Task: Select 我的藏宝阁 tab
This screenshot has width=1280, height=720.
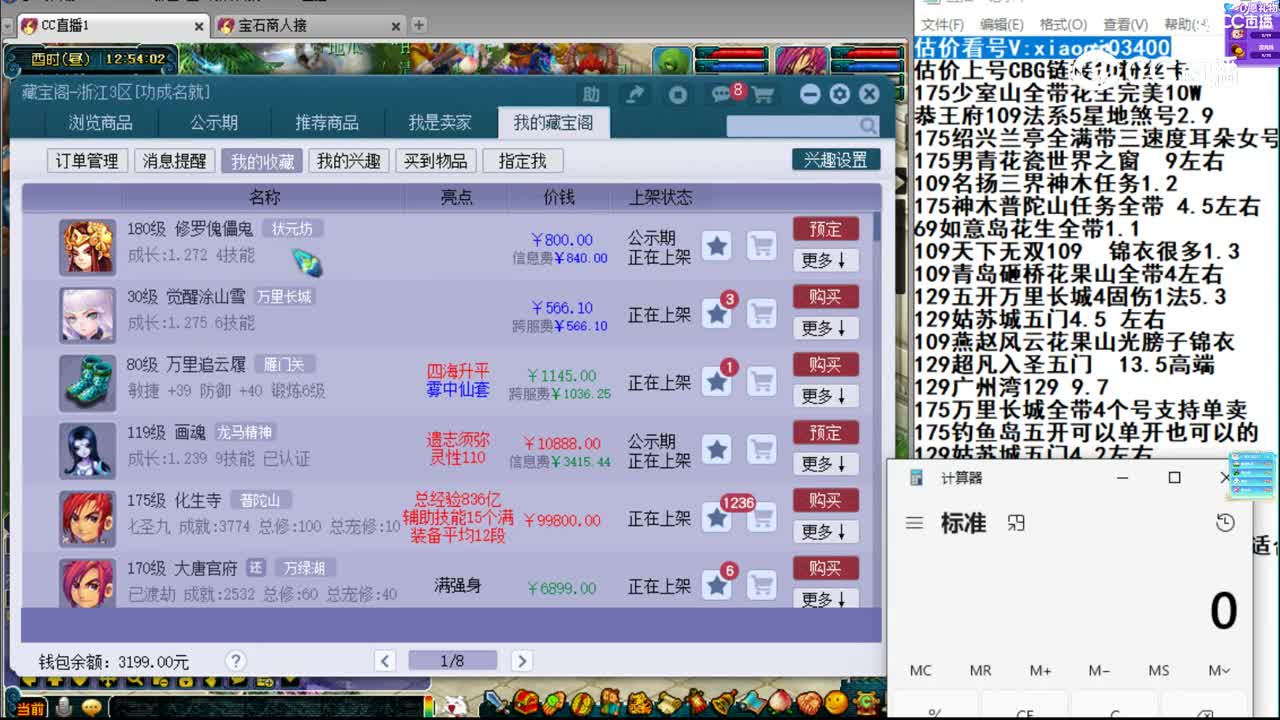Action: coord(553,123)
